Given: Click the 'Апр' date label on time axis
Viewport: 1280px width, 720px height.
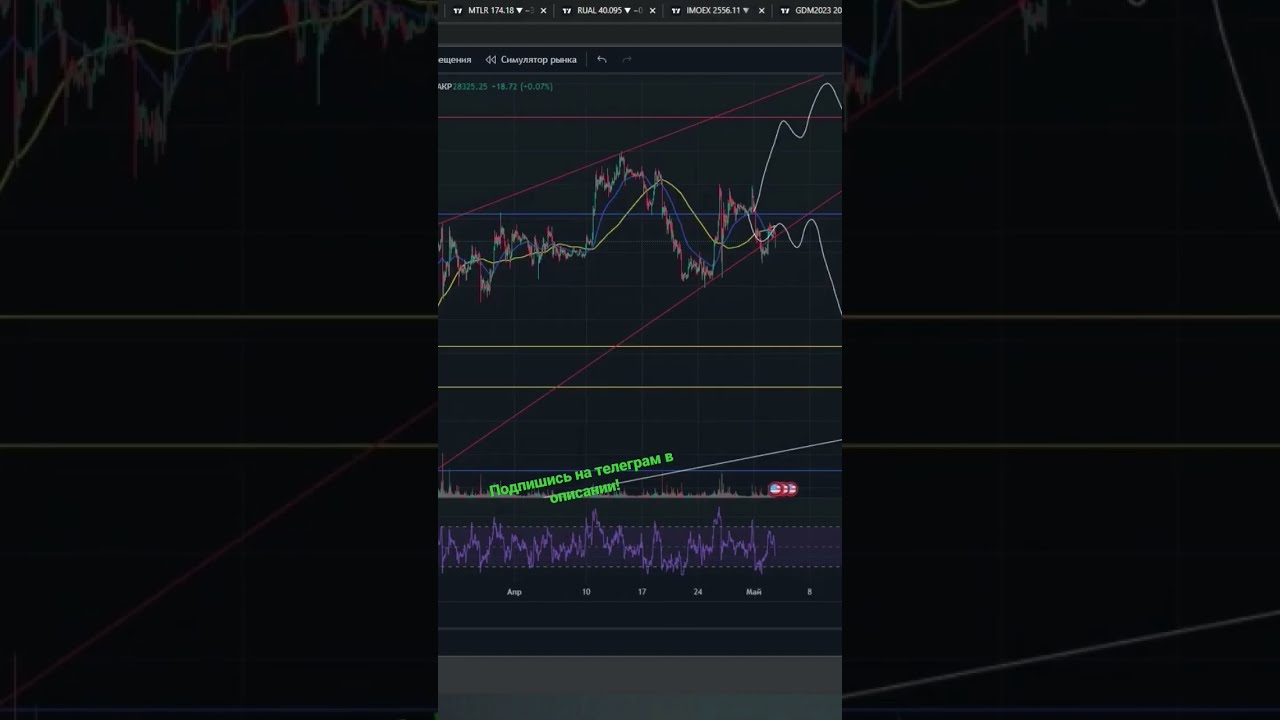Looking at the screenshot, I should 514,592.
